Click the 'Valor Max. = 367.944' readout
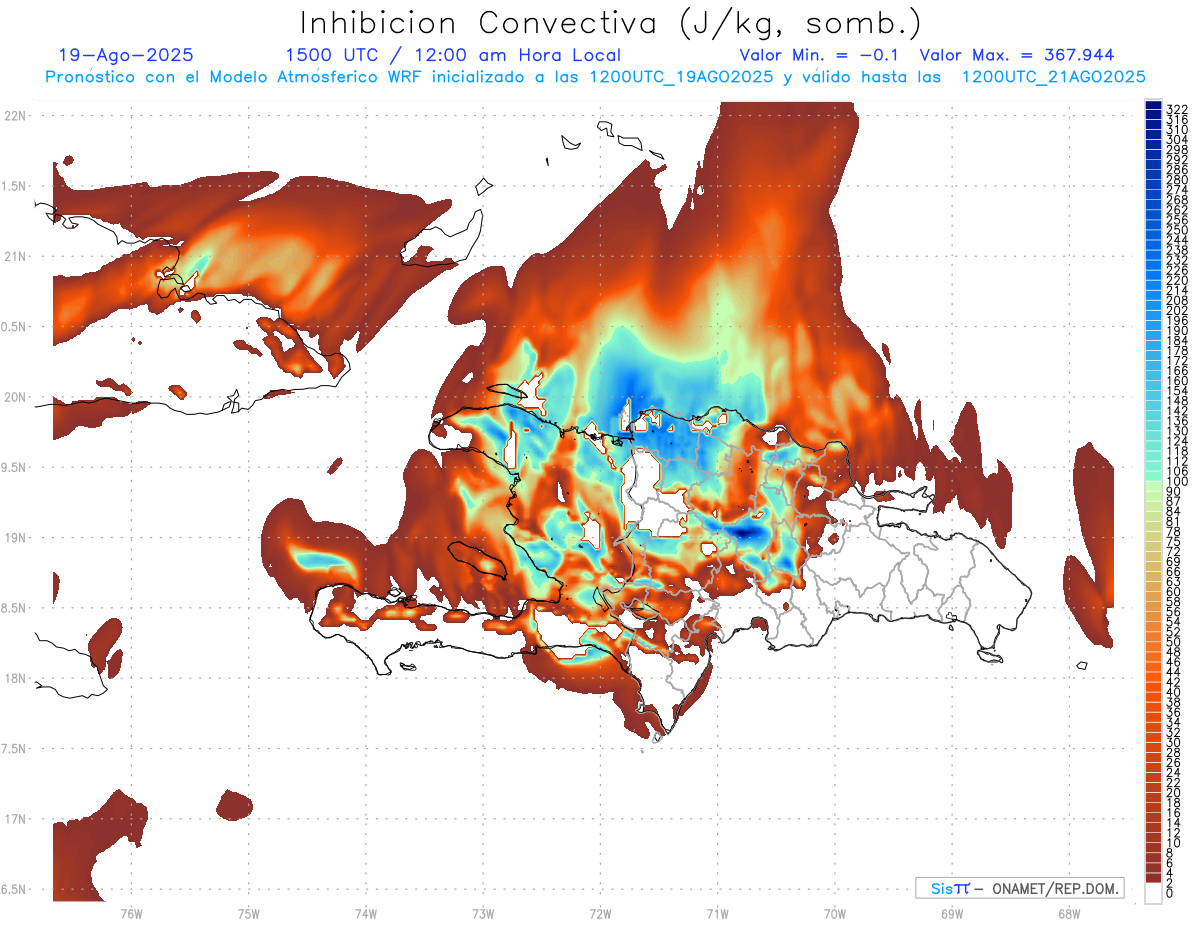1200x927 pixels. coord(1017,55)
